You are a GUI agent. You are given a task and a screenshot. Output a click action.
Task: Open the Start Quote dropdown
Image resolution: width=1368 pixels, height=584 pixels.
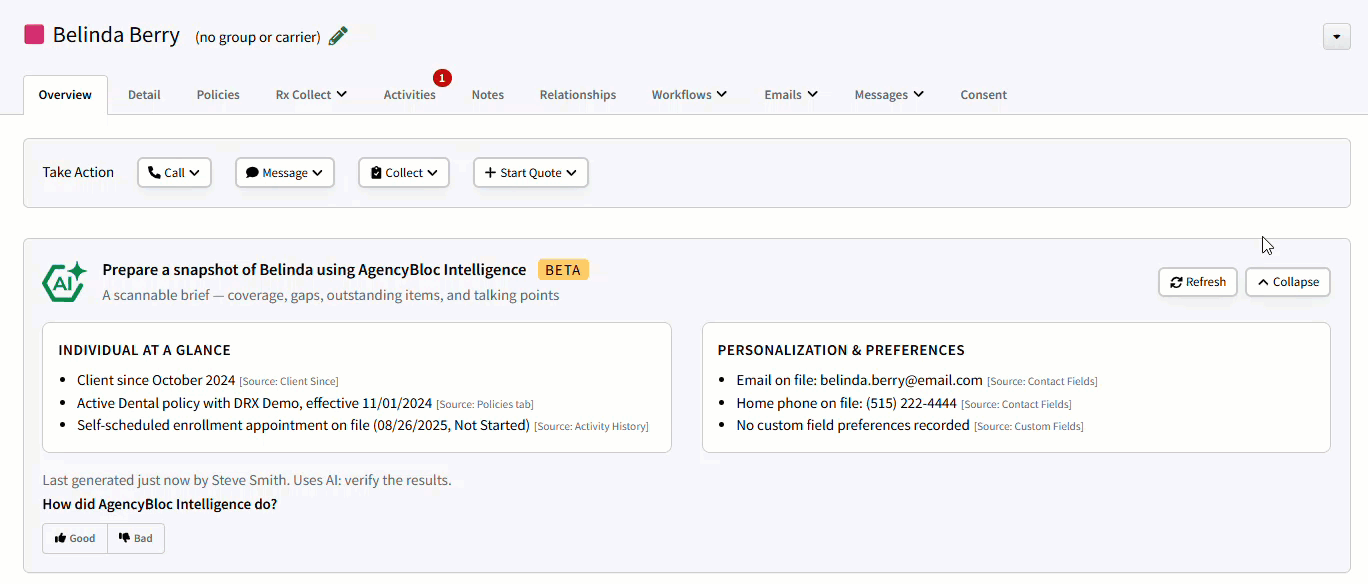coord(531,173)
